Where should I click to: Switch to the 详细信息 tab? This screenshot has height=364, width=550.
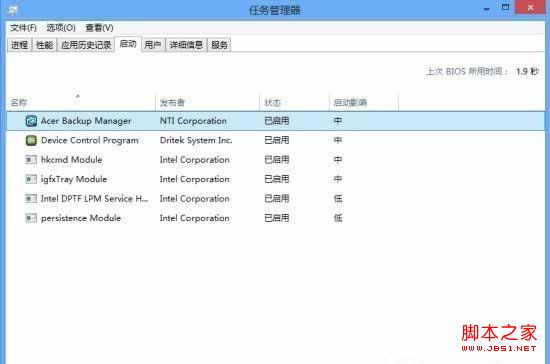186,45
